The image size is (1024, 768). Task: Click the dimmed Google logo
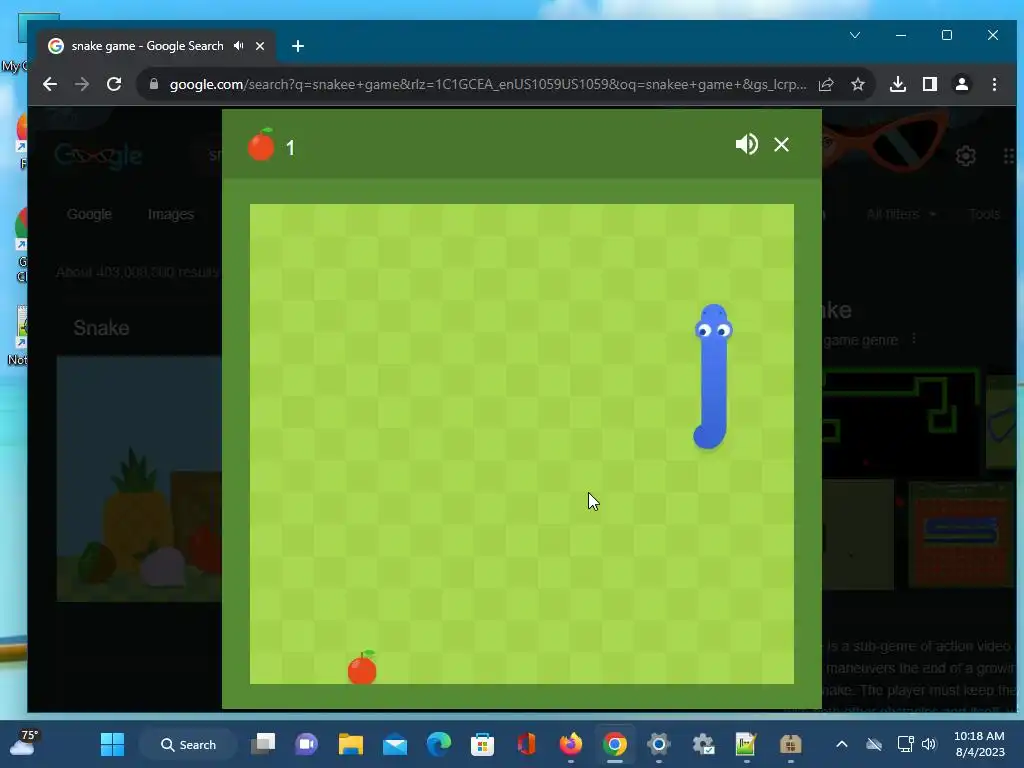click(98, 156)
